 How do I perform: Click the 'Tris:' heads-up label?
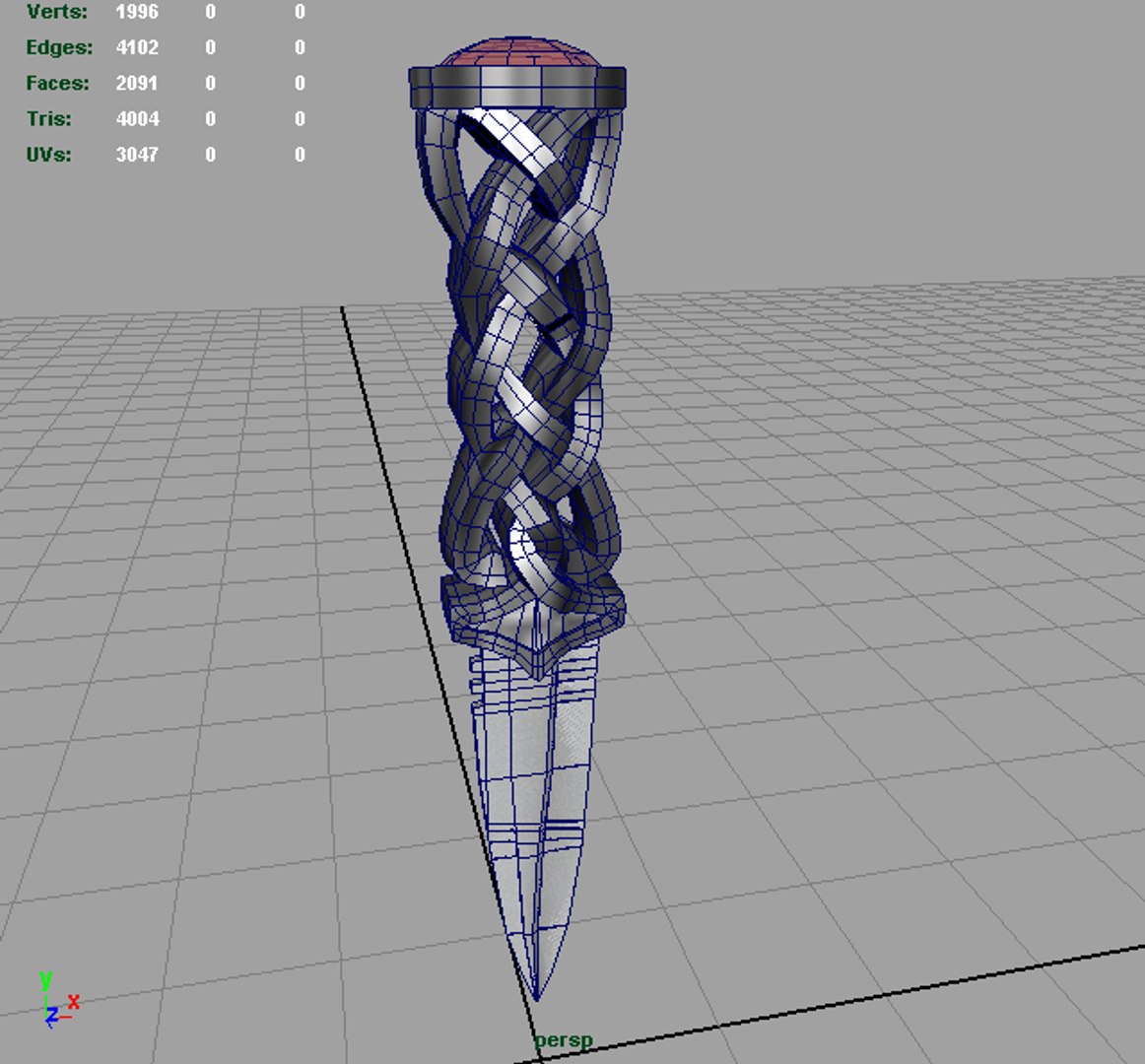[x=49, y=119]
